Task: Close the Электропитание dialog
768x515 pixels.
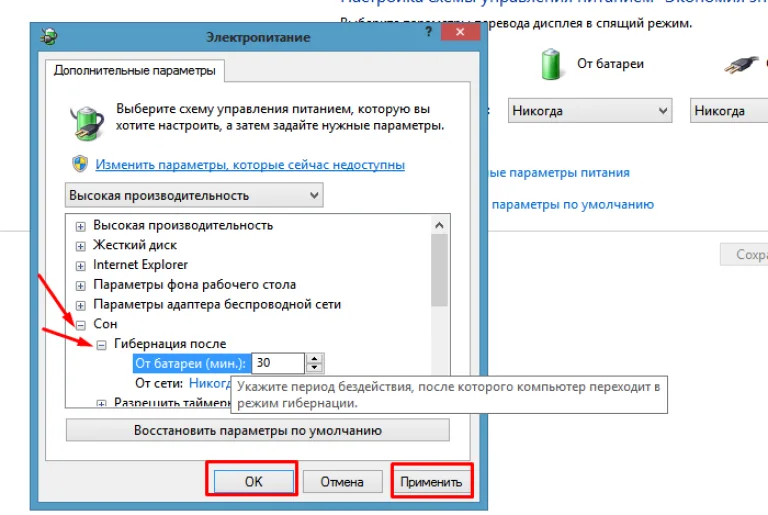Action: pos(460,32)
